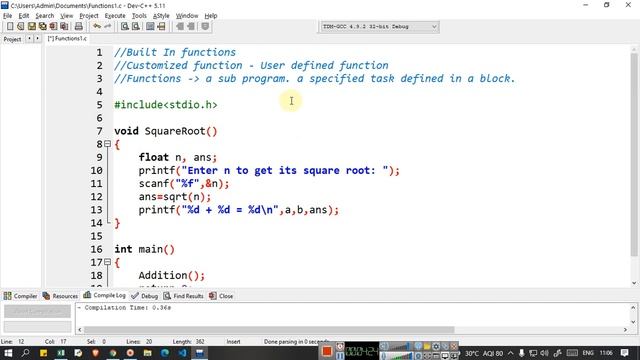
Task: Open Visual Studio Code from the taskbar
Action: pos(182,353)
